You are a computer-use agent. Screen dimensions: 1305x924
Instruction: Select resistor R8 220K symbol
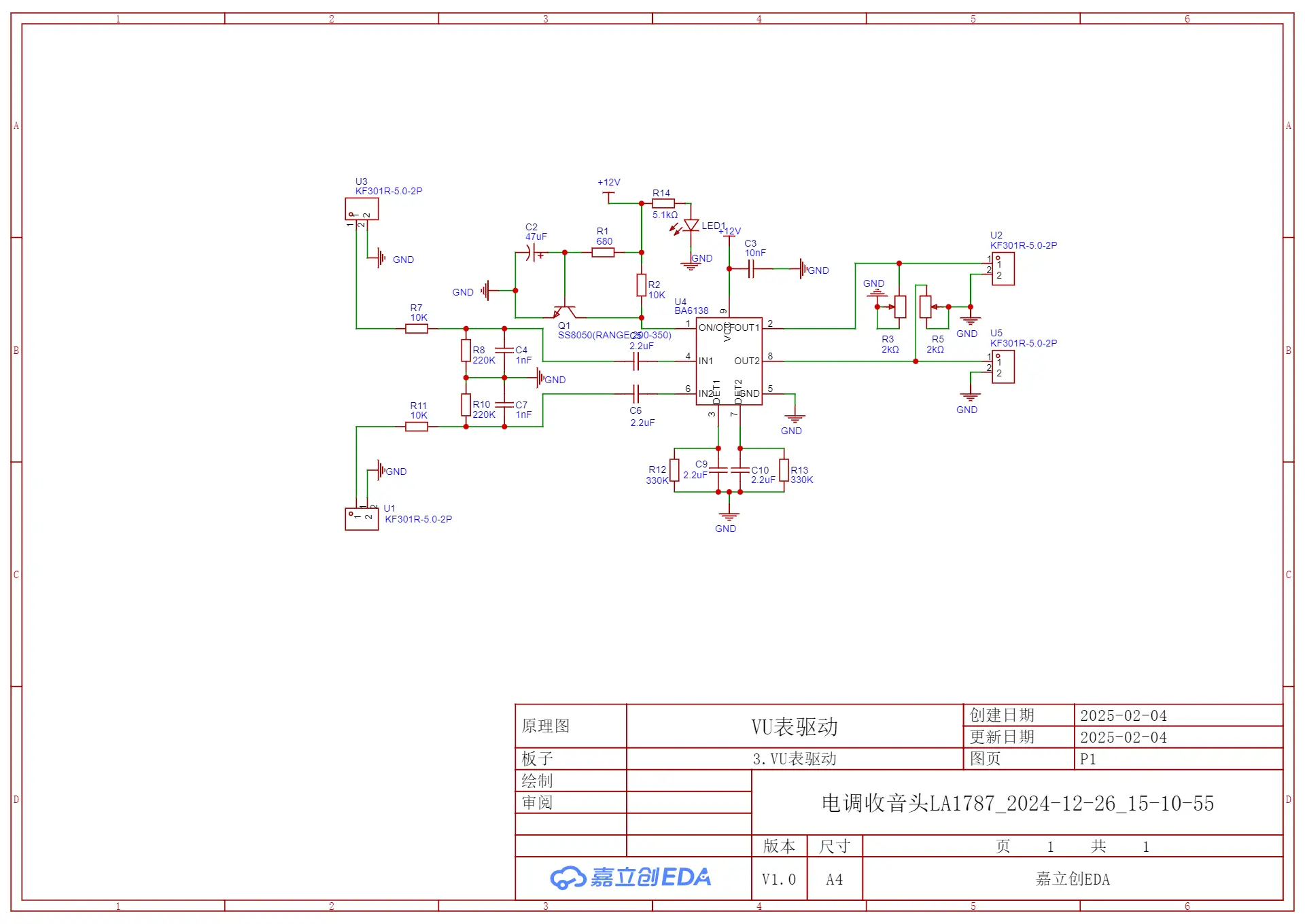pyautogui.click(x=466, y=351)
